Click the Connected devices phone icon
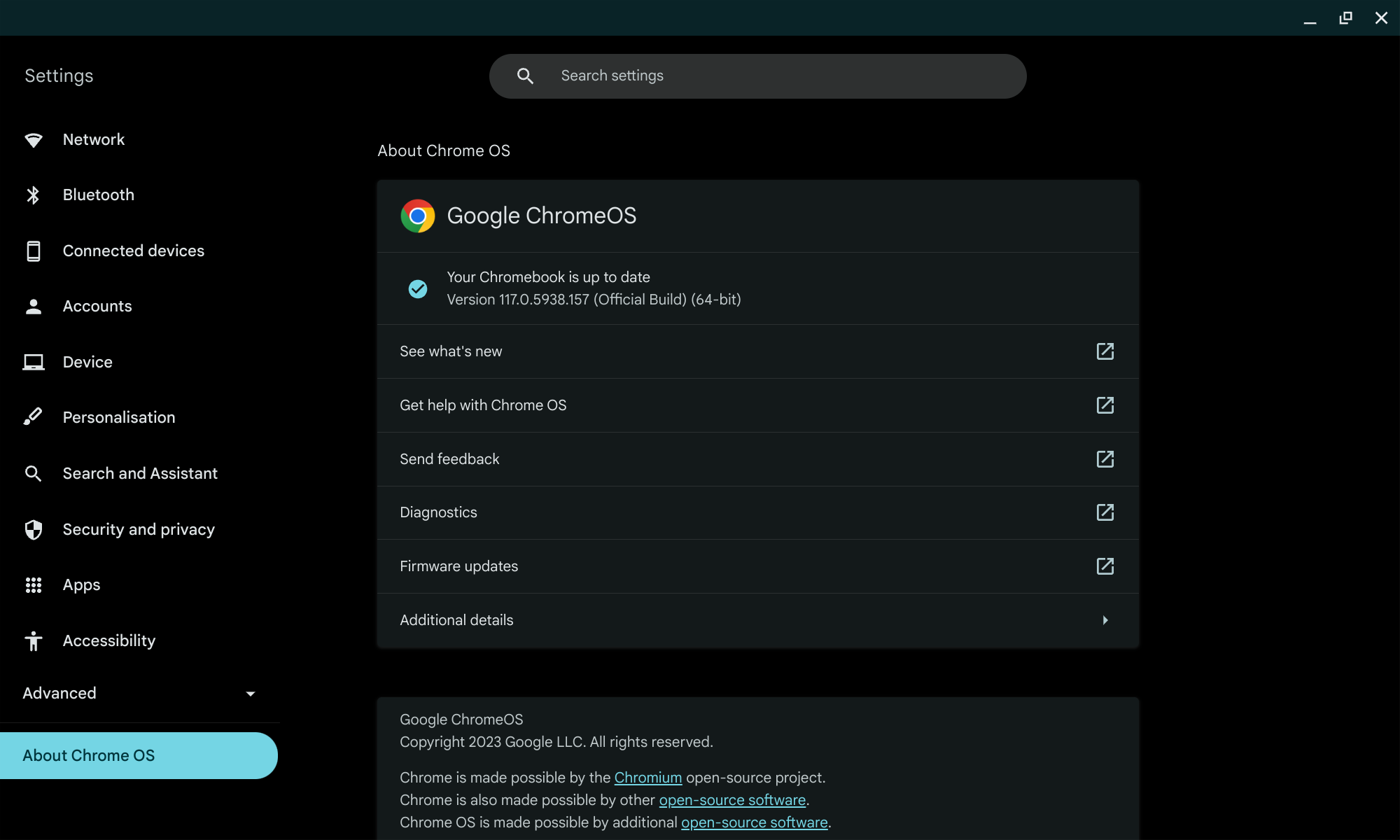This screenshot has height=840, width=1400. point(33,251)
